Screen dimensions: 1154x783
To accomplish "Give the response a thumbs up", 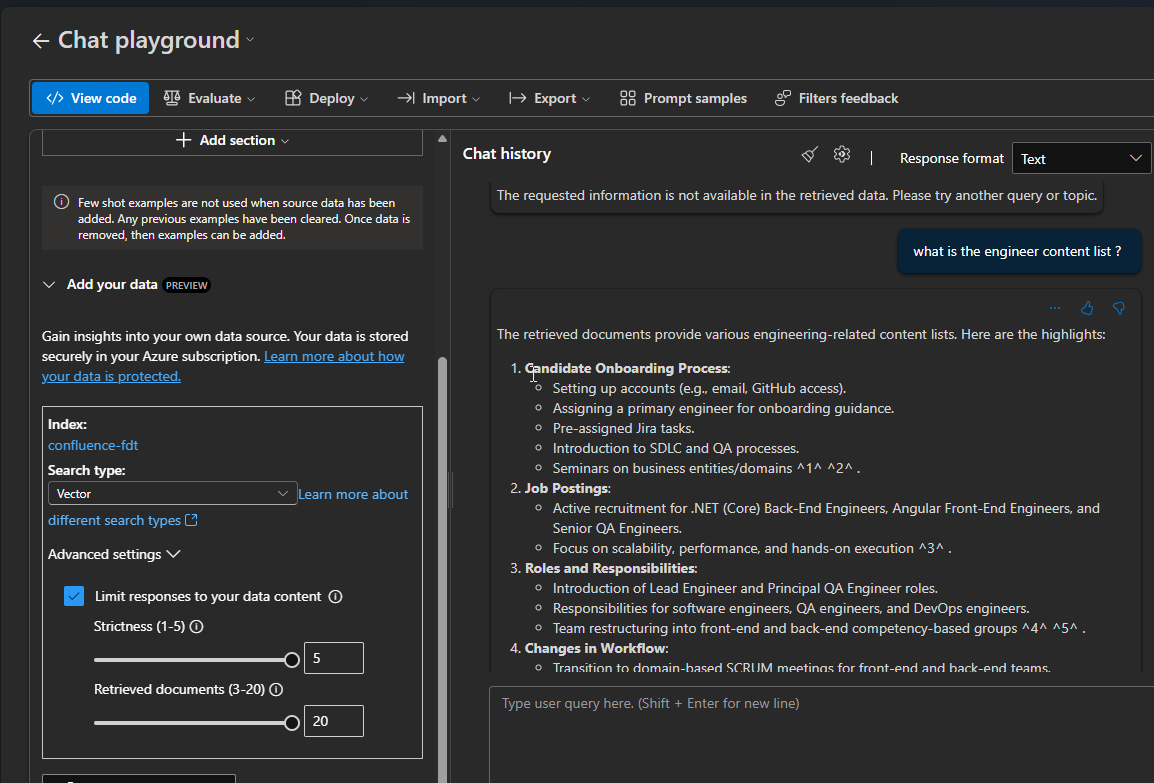I will 1087,308.
